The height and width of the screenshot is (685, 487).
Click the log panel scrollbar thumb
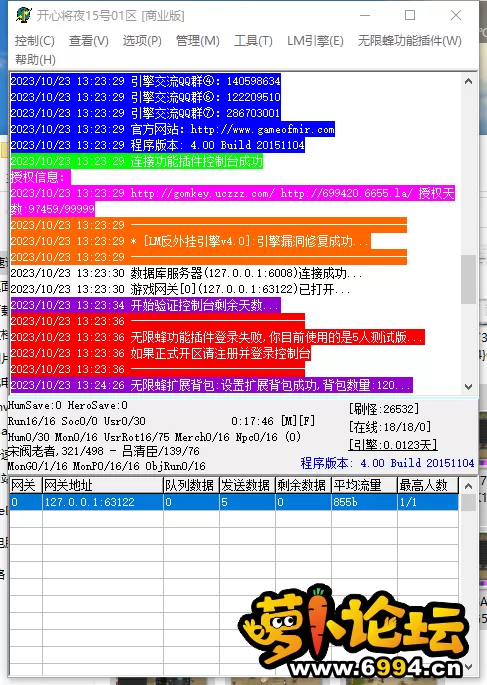click(469, 279)
